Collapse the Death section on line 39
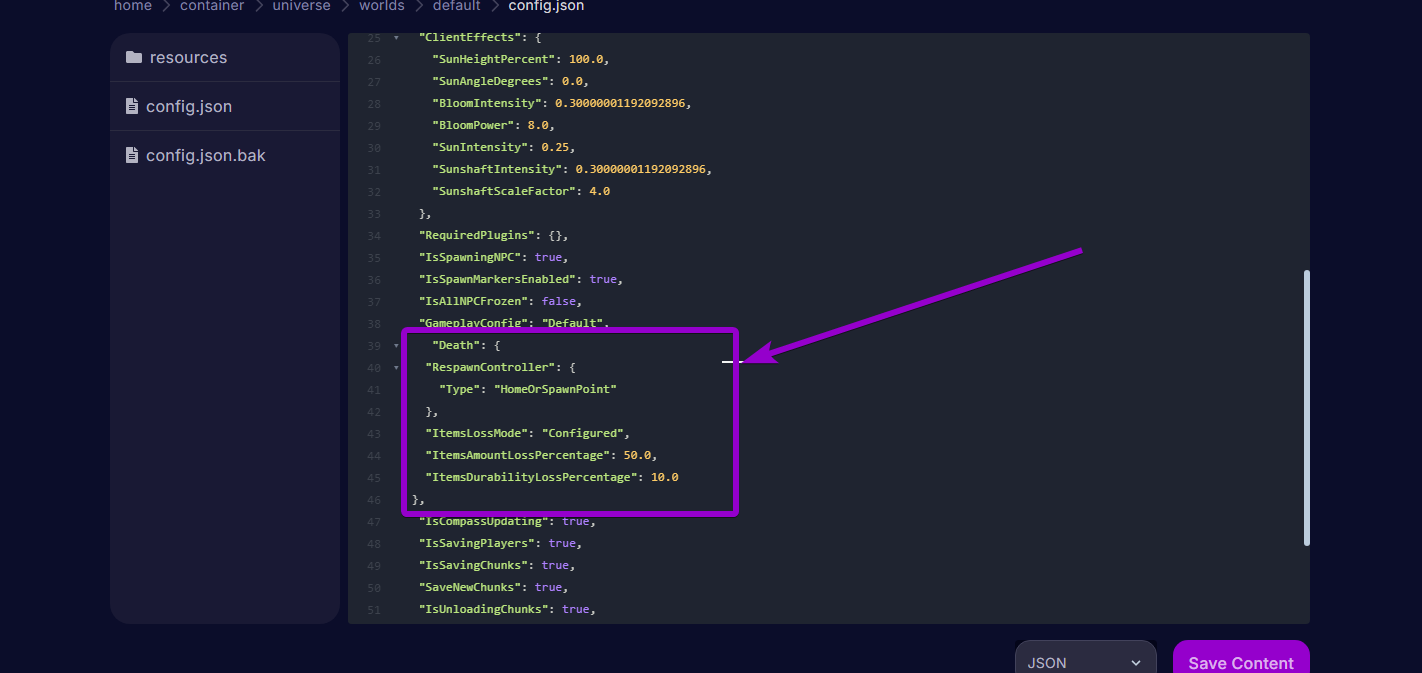Viewport: 1422px width, 673px height. (394, 344)
